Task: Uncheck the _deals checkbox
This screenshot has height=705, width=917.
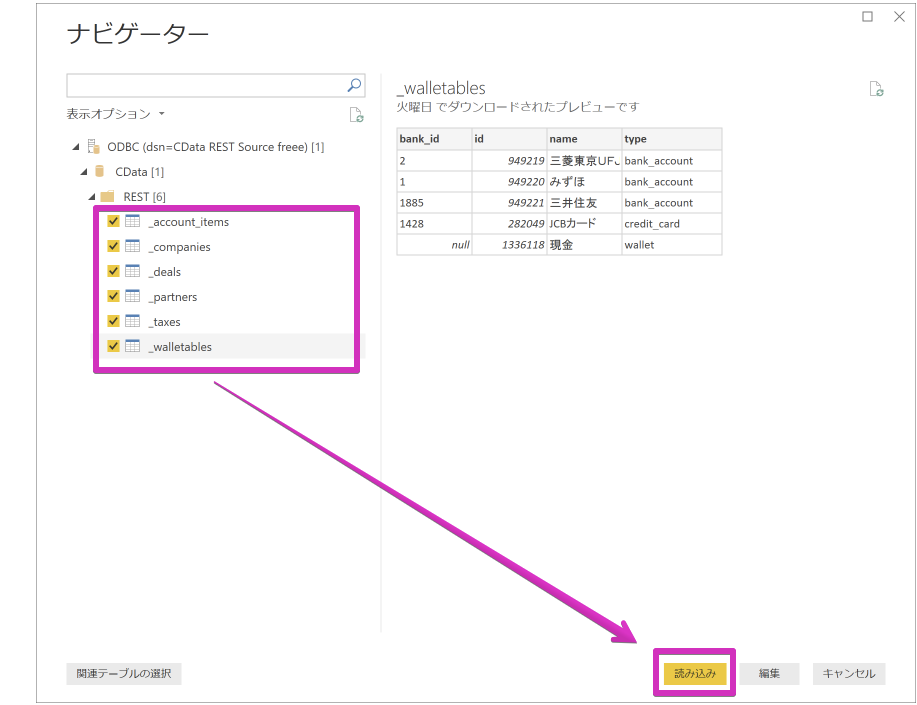Action: [113, 271]
